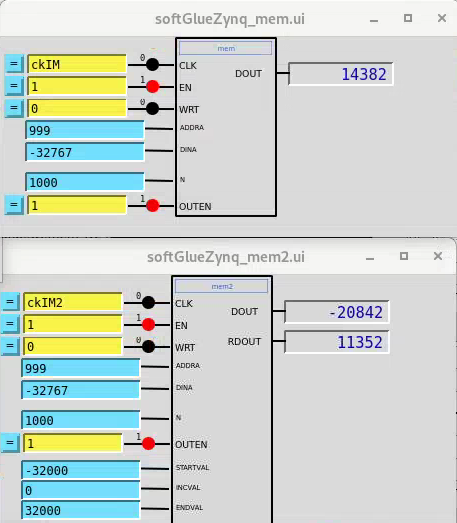Viewport: 457px width, 523px height.
Task: Click the mem2 block name label
Action: coord(222,286)
